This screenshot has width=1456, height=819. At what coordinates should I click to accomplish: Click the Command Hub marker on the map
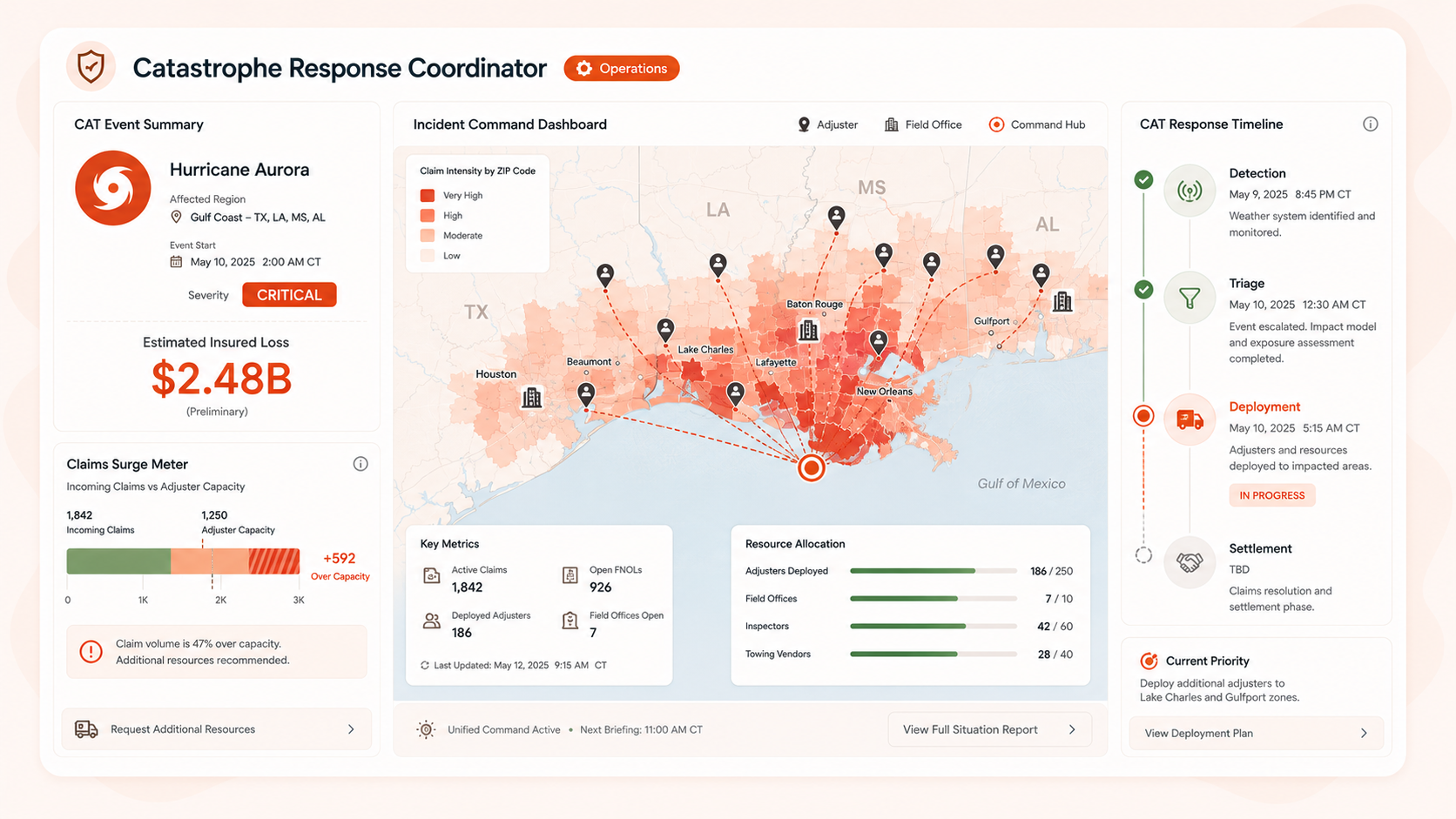tap(812, 468)
